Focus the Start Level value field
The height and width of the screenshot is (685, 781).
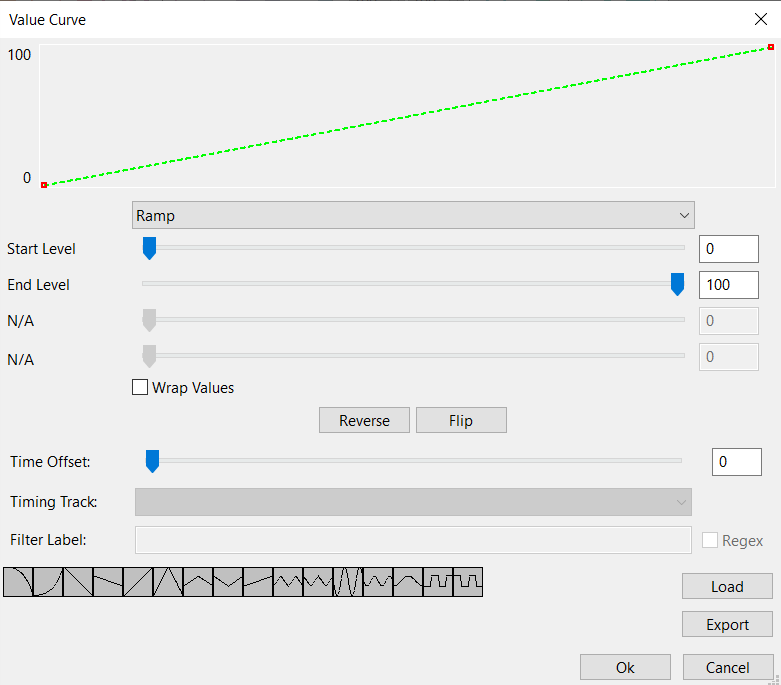tap(729, 249)
